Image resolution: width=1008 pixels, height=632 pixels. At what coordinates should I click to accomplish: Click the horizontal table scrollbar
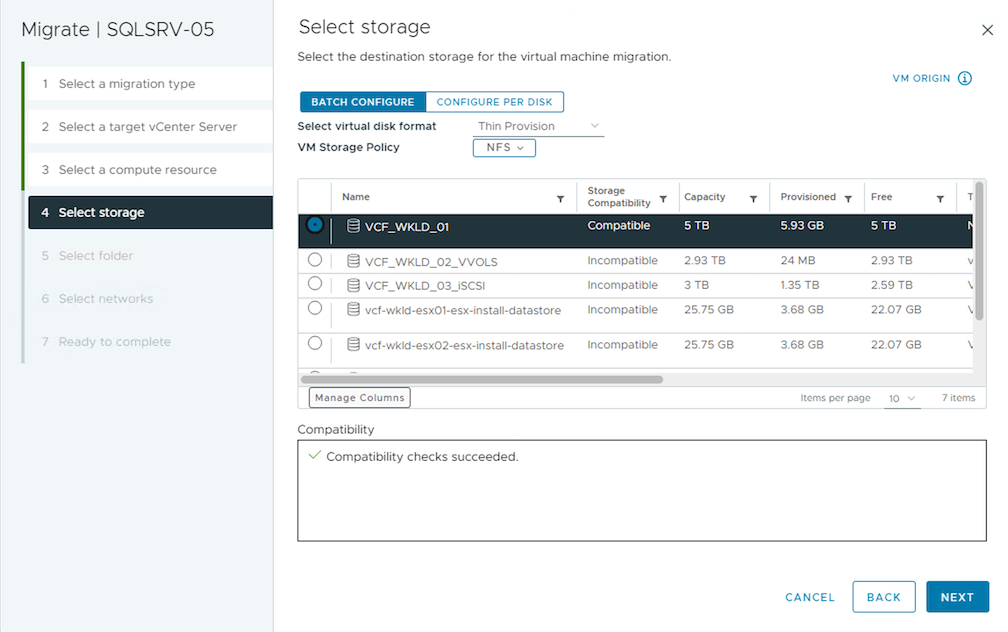click(x=482, y=380)
